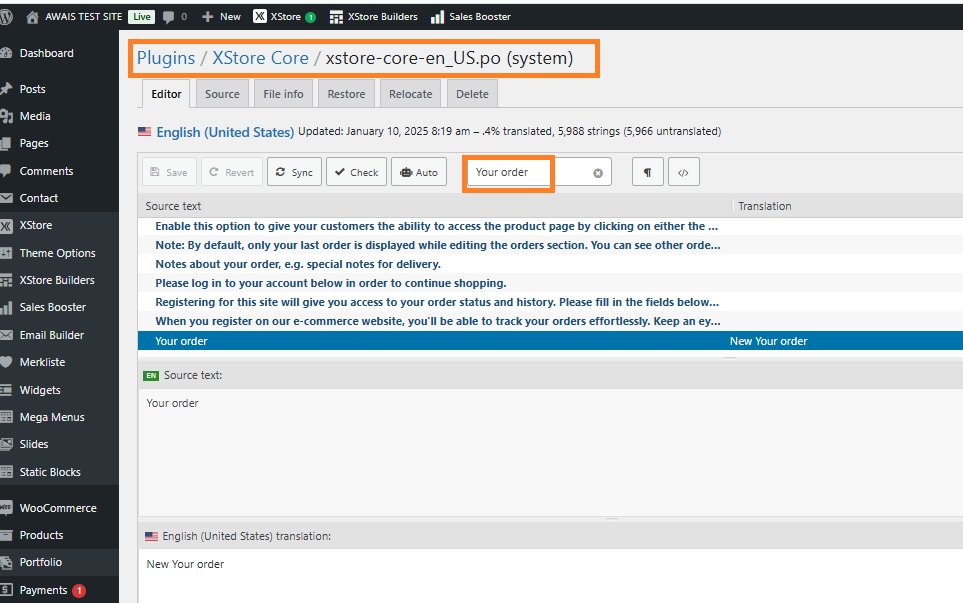This screenshot has width=963, height=603.
Task: Open Sales Booster in the sidebar
Action: click(52, 307)
